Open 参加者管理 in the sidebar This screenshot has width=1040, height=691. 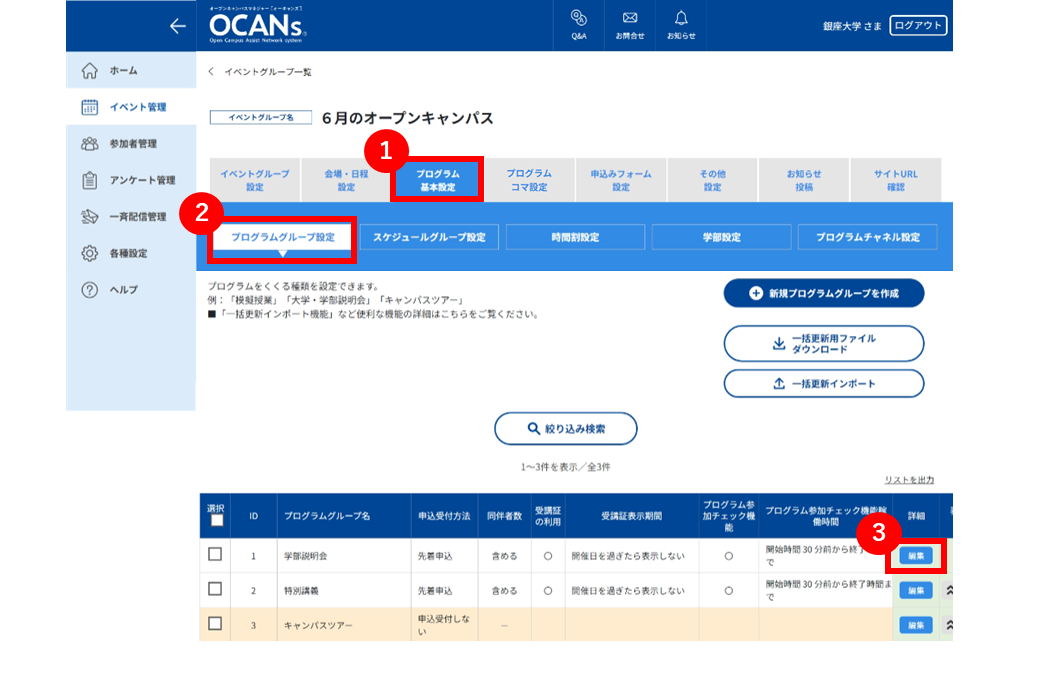click(x=131, y=143)
